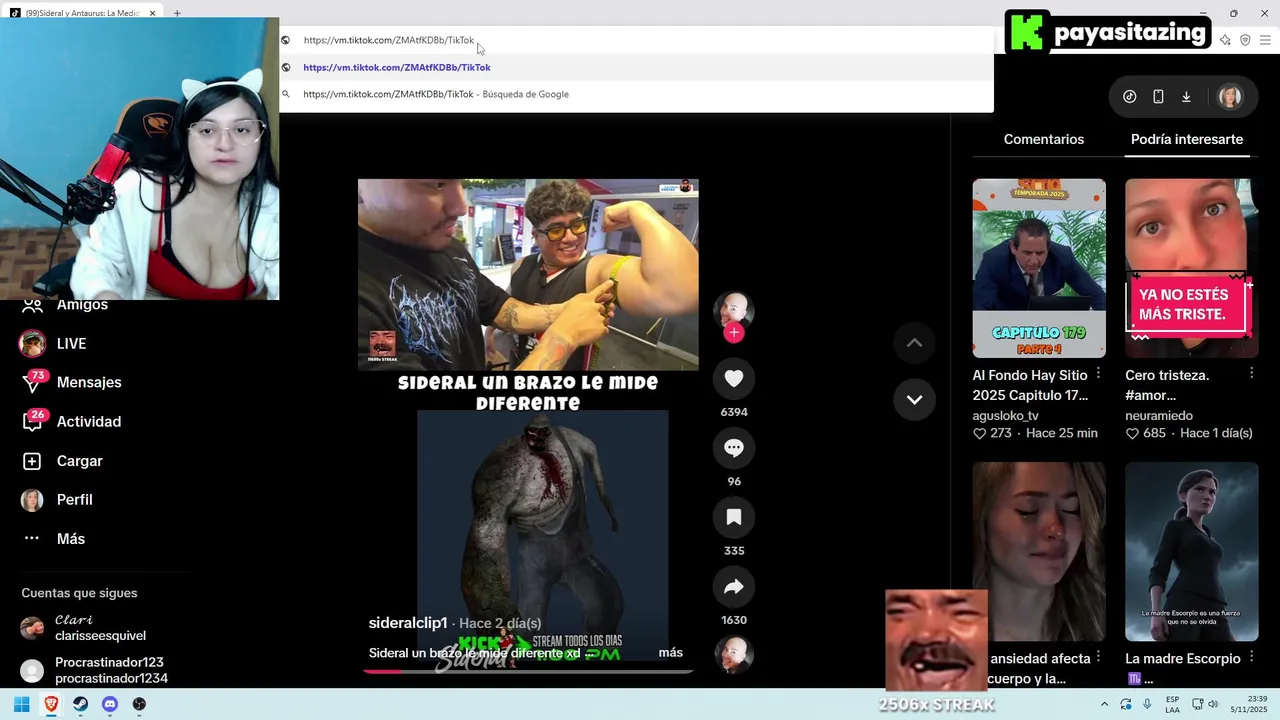Open three-dot options on Cero tristeza card
This screenshot has height=720, width=1280.
coord(1251,373)
